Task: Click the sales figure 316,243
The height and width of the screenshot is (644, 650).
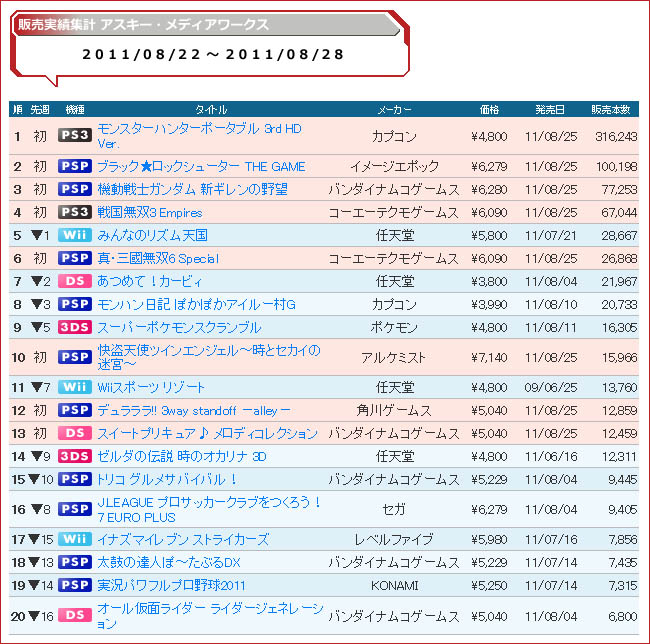Action: click(x=616, y=136)
